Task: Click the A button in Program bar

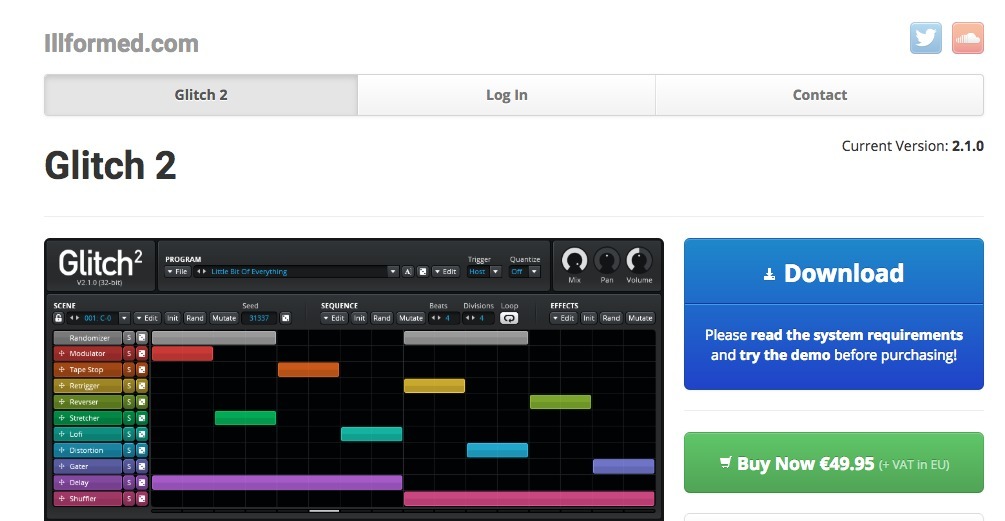Action: [407, 272]
